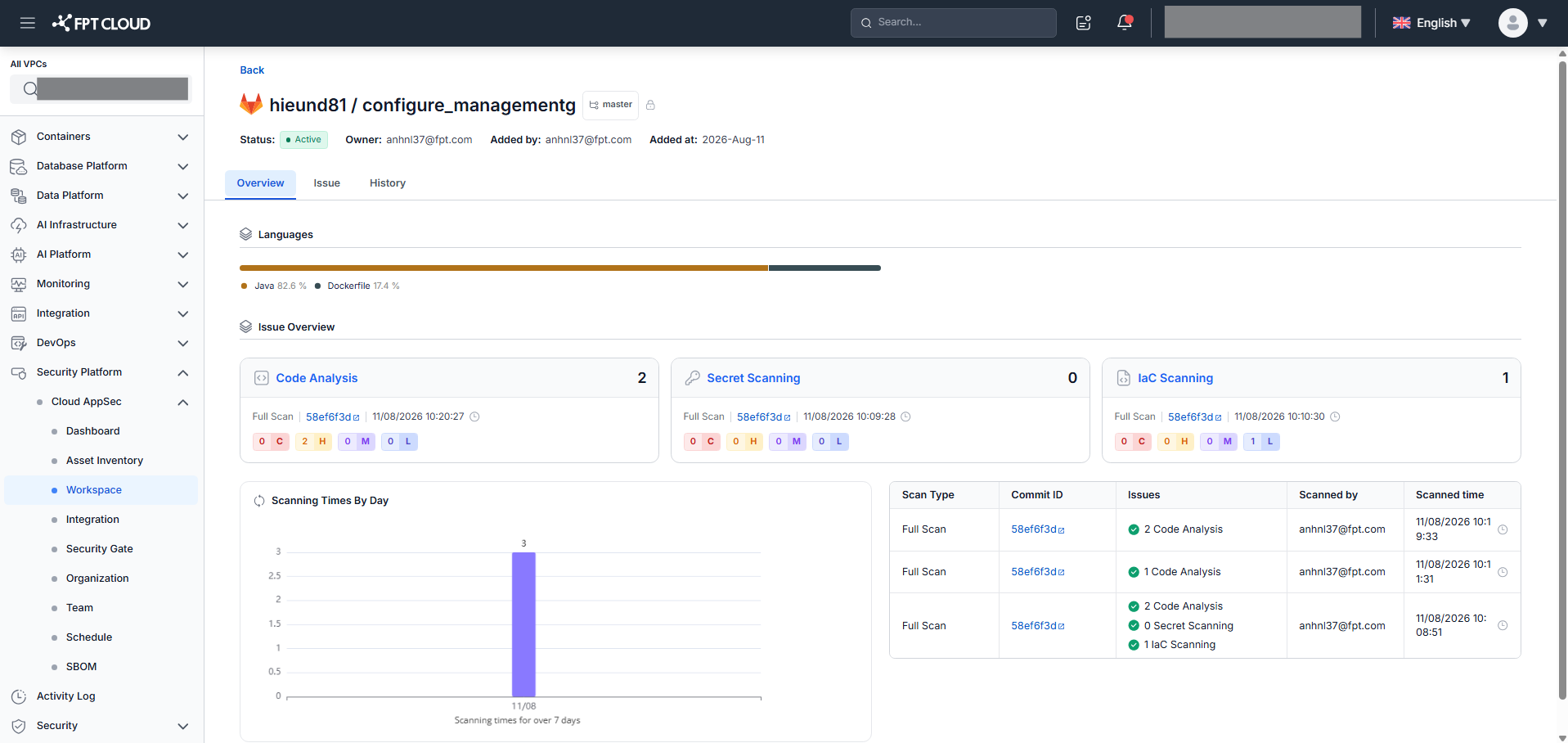
Task: Click clock icon beside IaC Scanning scan time
Action: pos(1335,417)
